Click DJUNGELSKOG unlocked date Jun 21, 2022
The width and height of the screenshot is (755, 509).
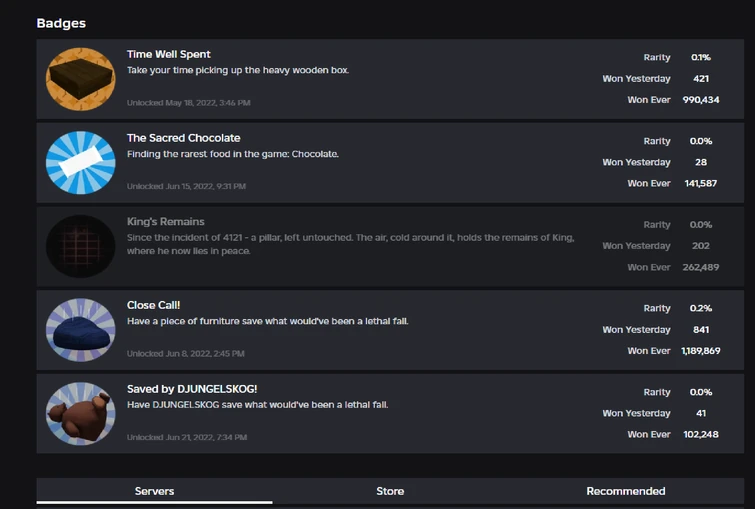pos(186,437)
